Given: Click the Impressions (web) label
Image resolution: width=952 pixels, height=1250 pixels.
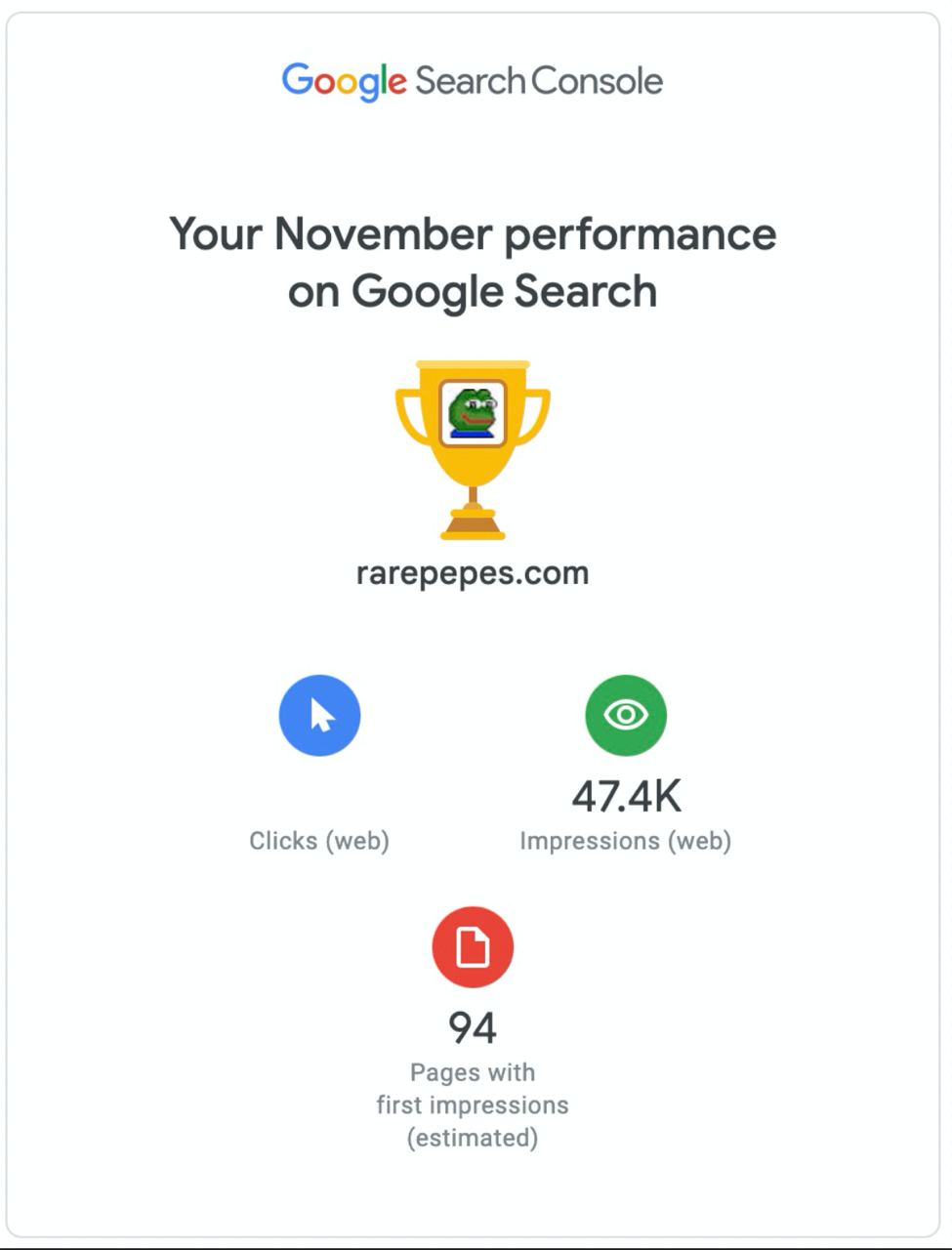Looking at the screenshot, I should click(626, 841).
